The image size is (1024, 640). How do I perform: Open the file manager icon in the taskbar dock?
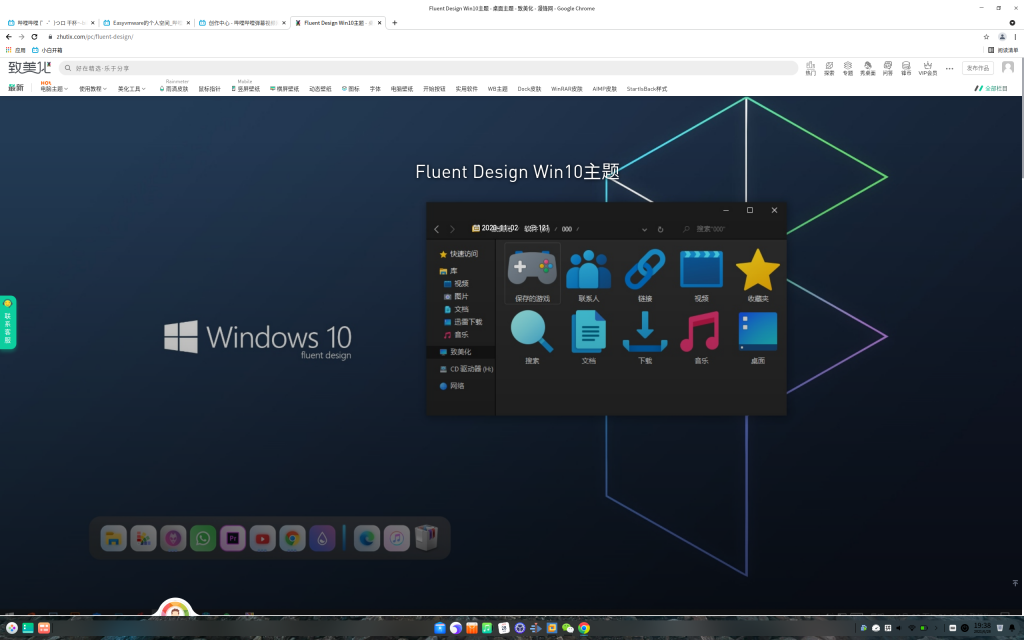[x=440, y=628]
